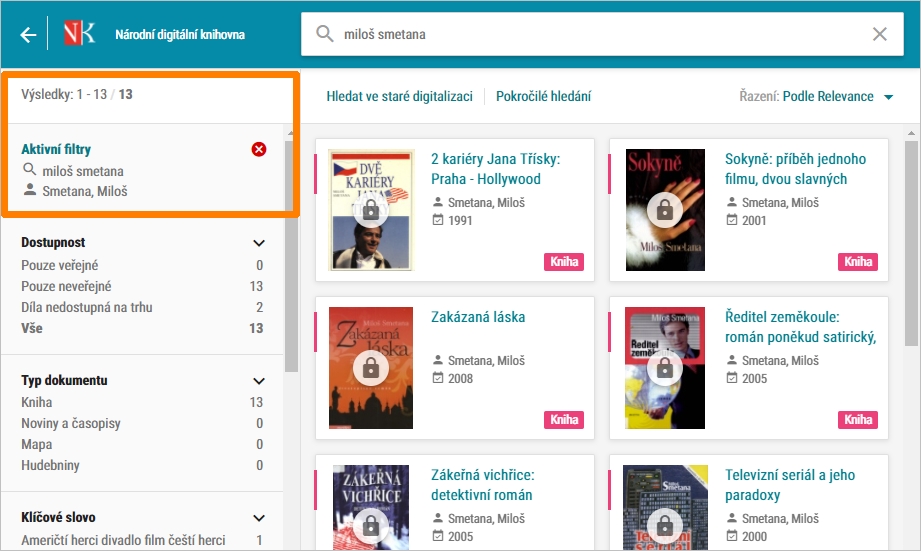Click 'Smetana, Miloš' author on the Zakázaná láska card
Screen dimensions: 921x551
[x=486, y=361]
